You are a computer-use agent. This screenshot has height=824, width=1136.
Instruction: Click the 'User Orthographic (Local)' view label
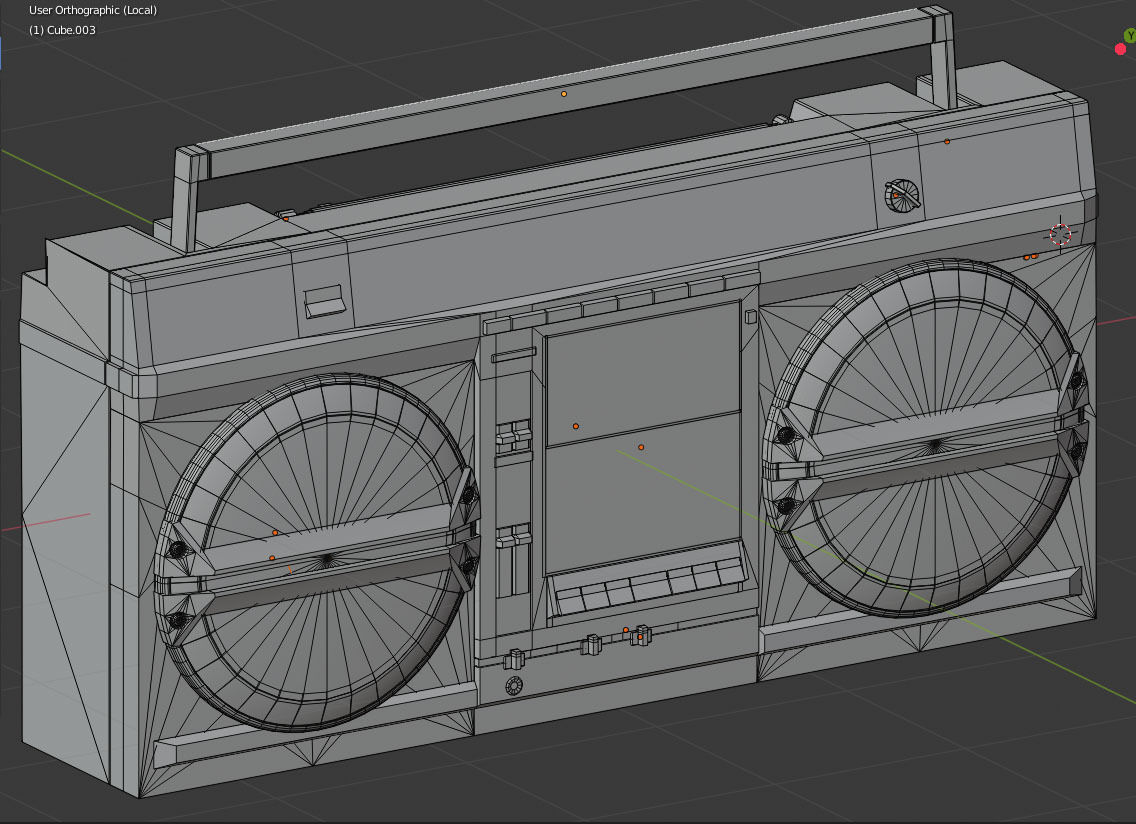click(93, 10)
